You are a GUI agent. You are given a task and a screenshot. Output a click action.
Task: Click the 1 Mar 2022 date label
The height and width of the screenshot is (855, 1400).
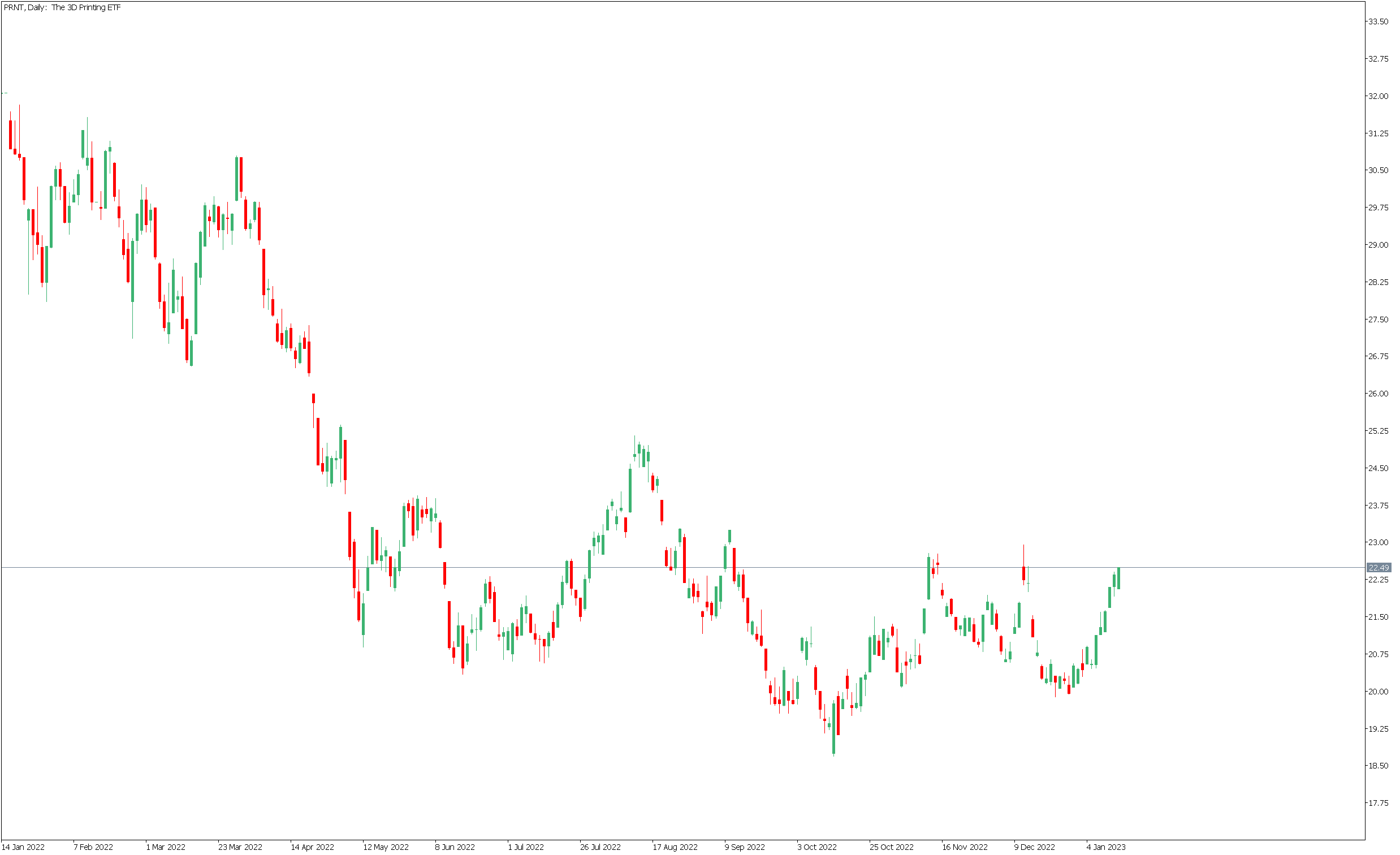166,847
